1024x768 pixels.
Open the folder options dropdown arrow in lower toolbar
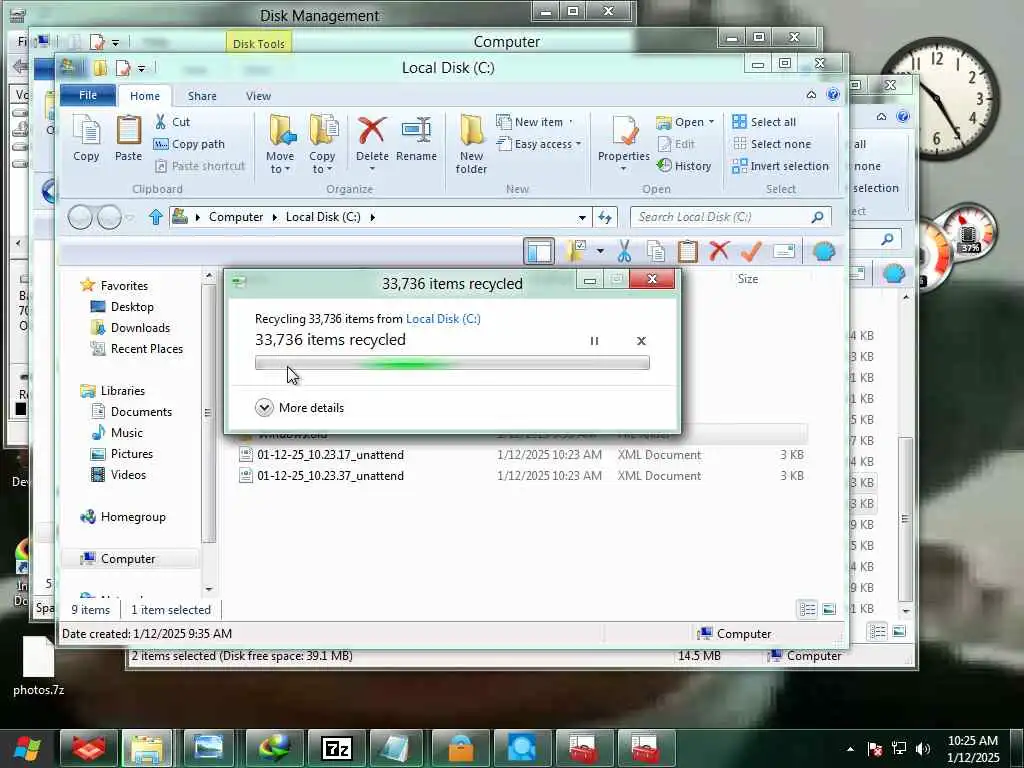click(x=600, y=251)
